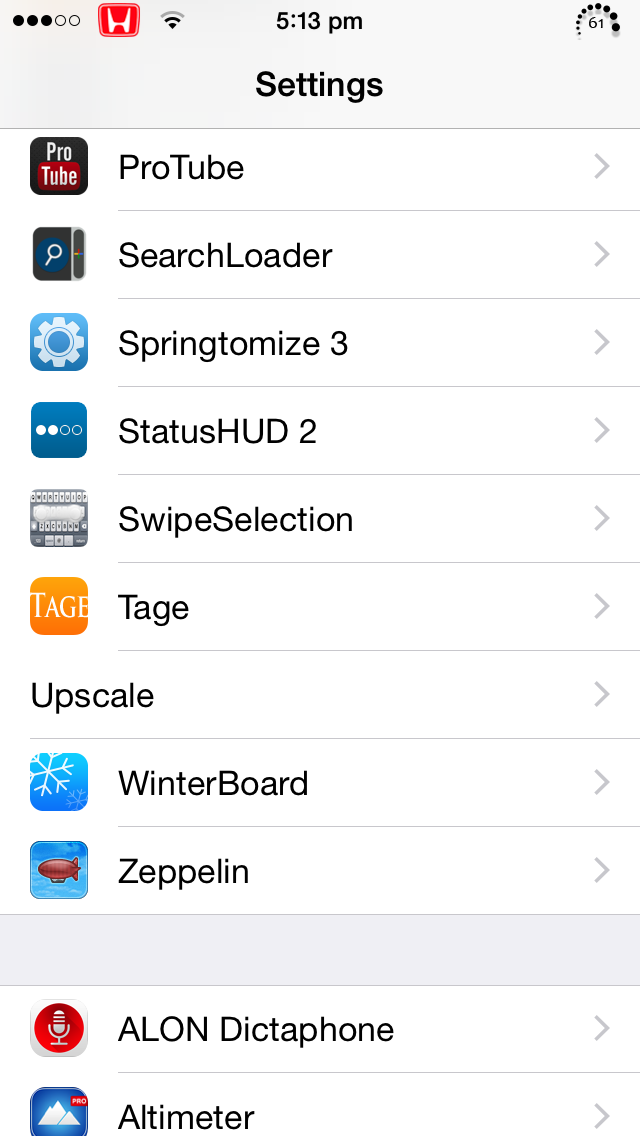This screenshot has height=1136, width=640.
Task: Open the SwipeSelection keyboard icon
Action: click(x=59, y=518)
